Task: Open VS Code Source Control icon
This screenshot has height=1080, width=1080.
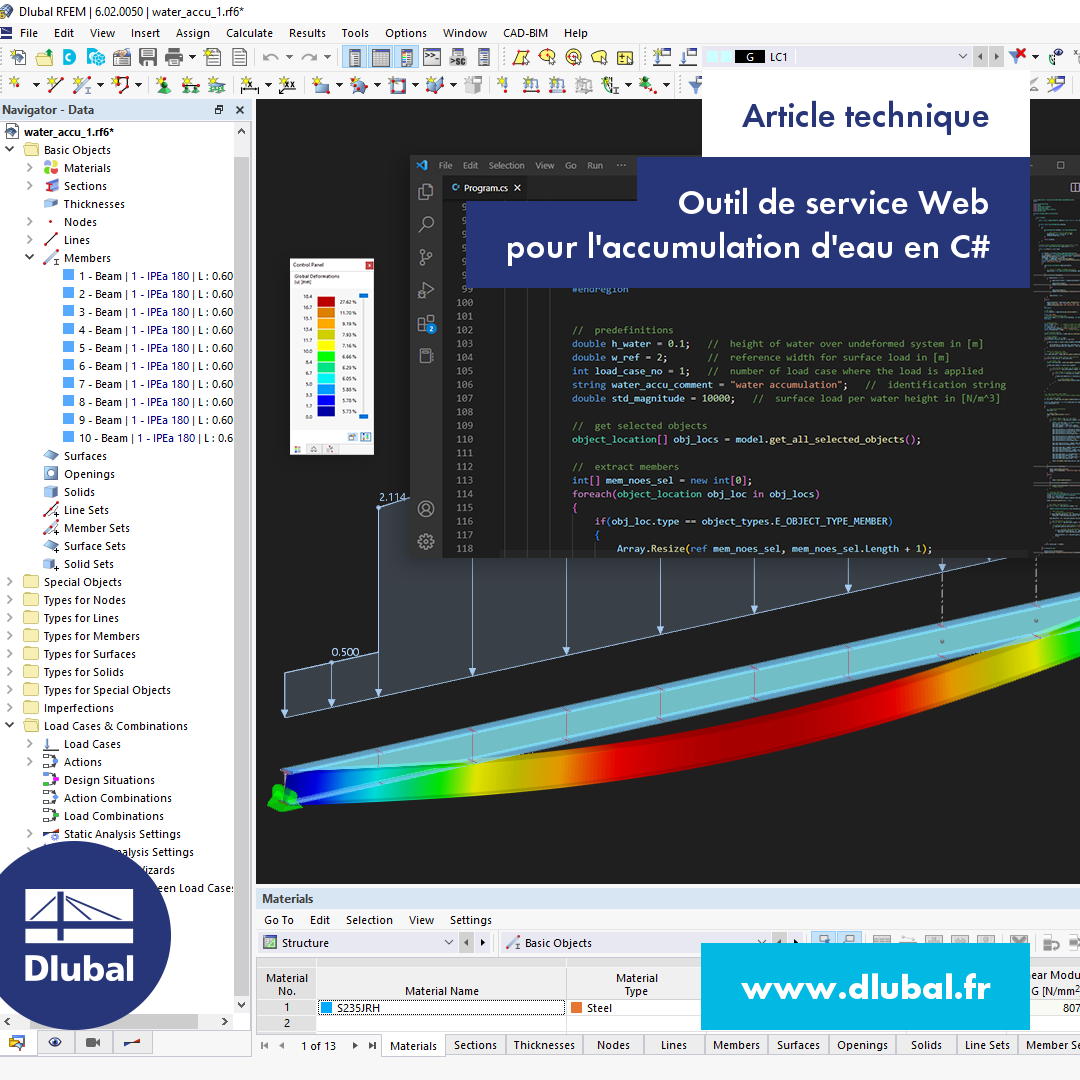Action: pos(426,258)
